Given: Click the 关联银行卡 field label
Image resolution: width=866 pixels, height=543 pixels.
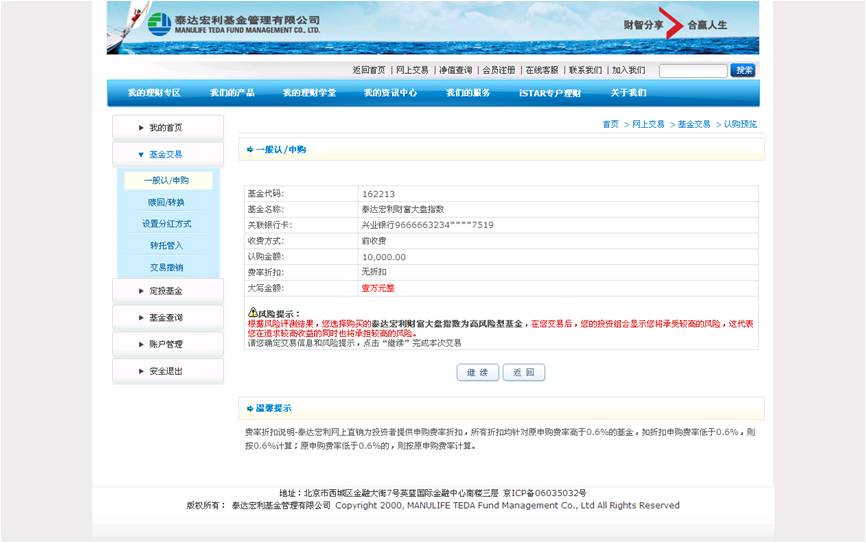Looking at the screenshot, I should (x=270, y=225).
